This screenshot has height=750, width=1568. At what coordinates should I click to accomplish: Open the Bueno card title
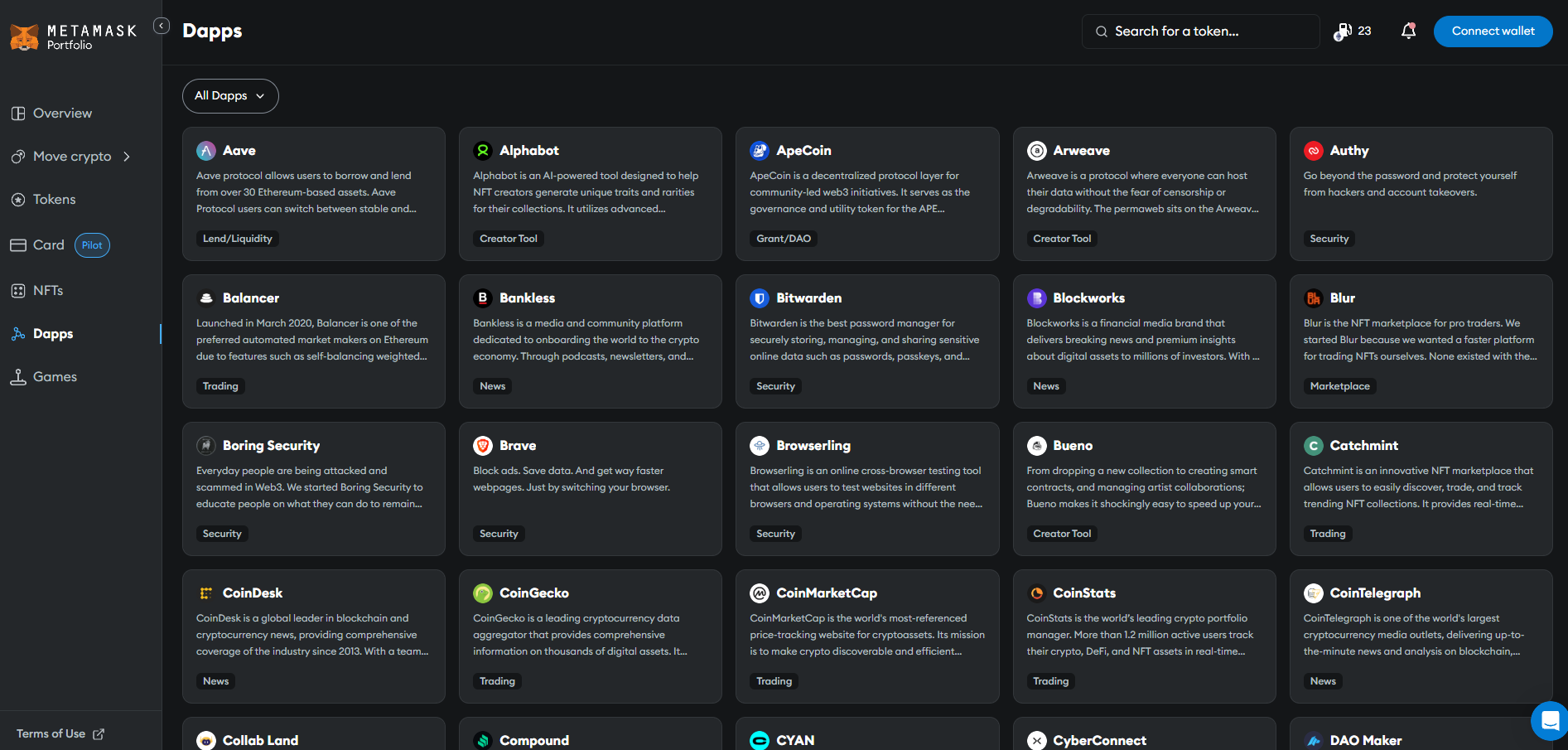pos(1073,445)
